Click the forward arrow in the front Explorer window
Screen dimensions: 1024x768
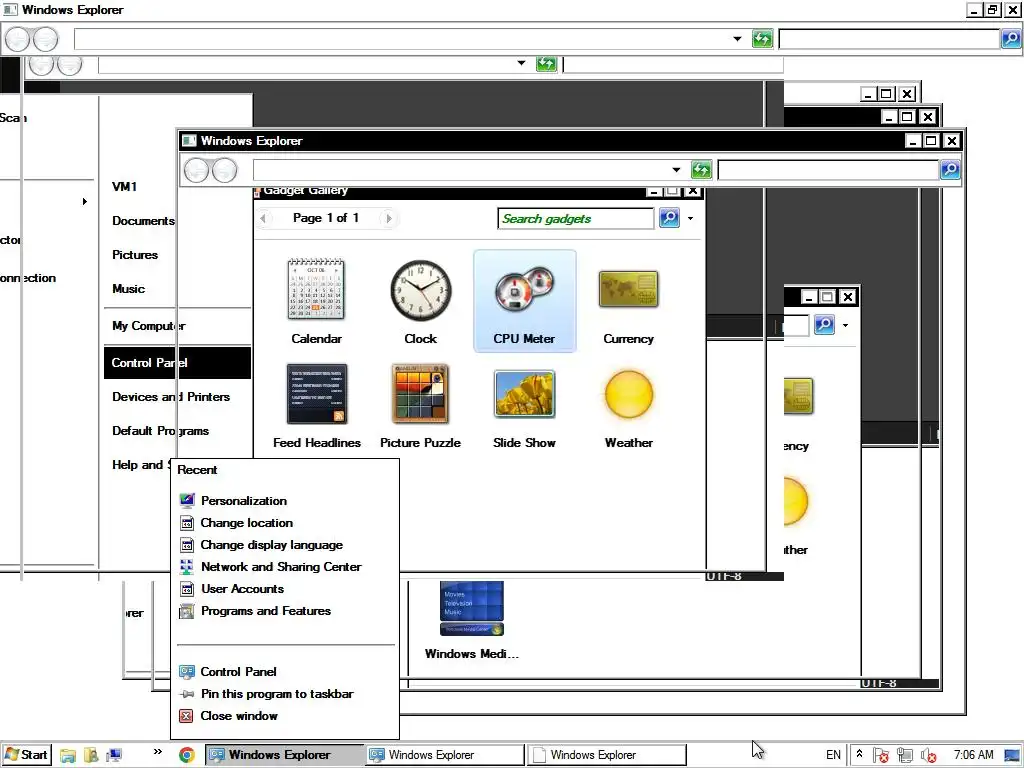pyautogui.click(x=225, y=170)
